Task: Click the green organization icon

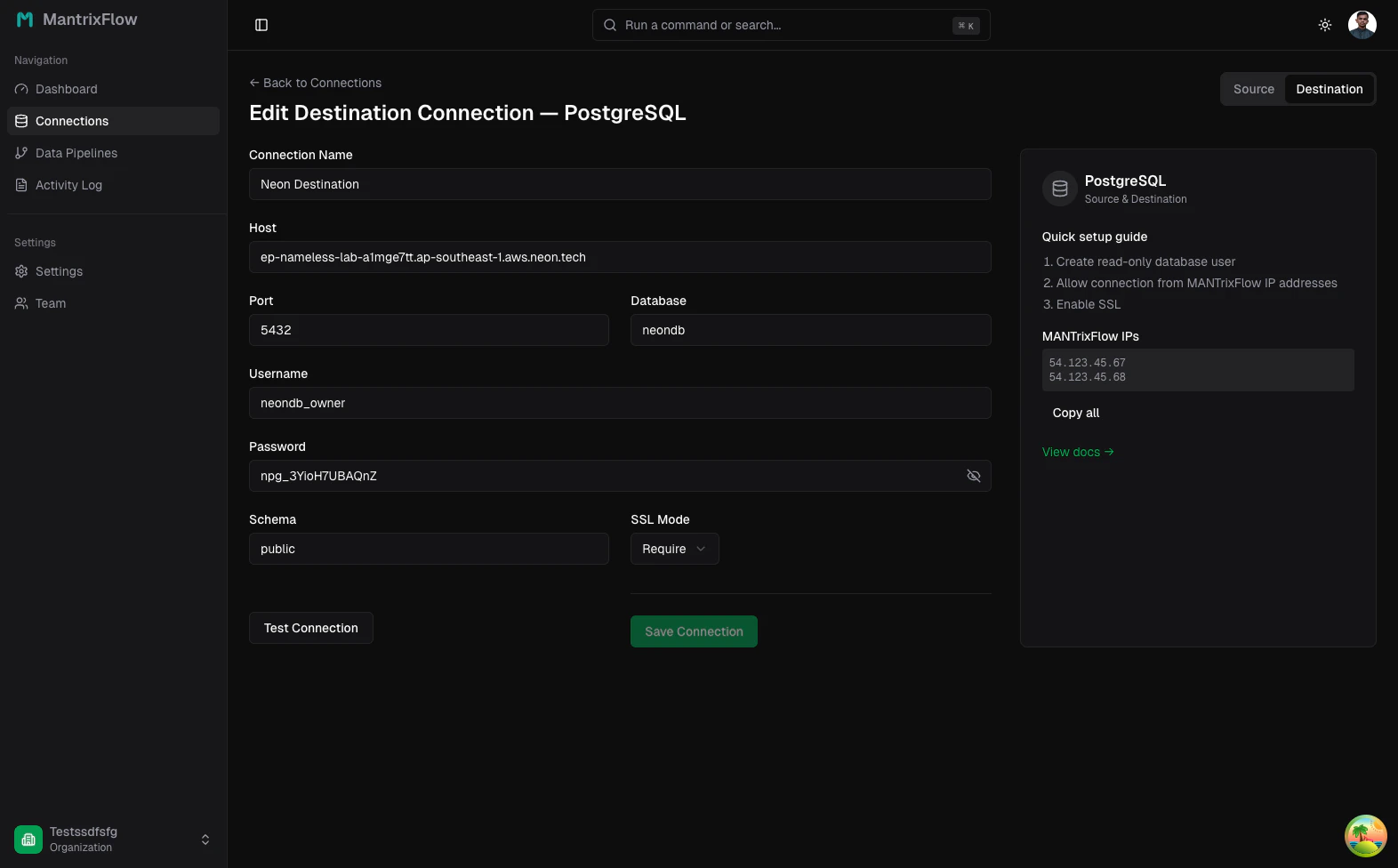Action: click(x=28, y=840)
